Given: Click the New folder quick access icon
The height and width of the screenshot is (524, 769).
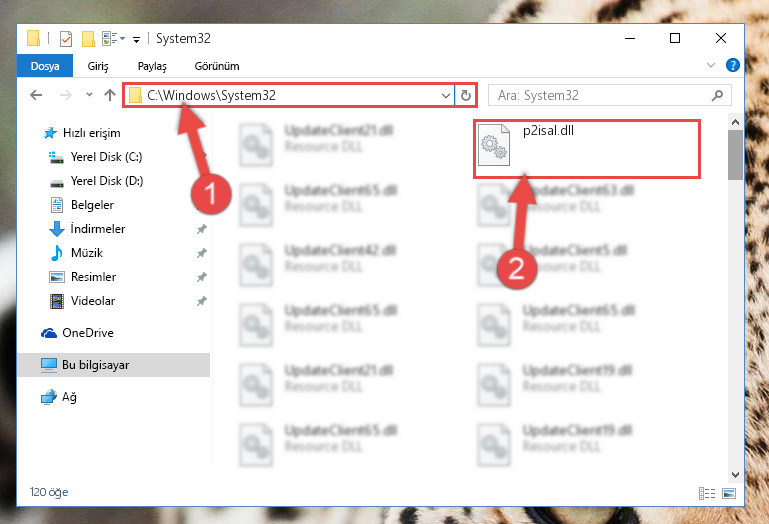Looking at the screenshot, I should [x=88, y=38].
